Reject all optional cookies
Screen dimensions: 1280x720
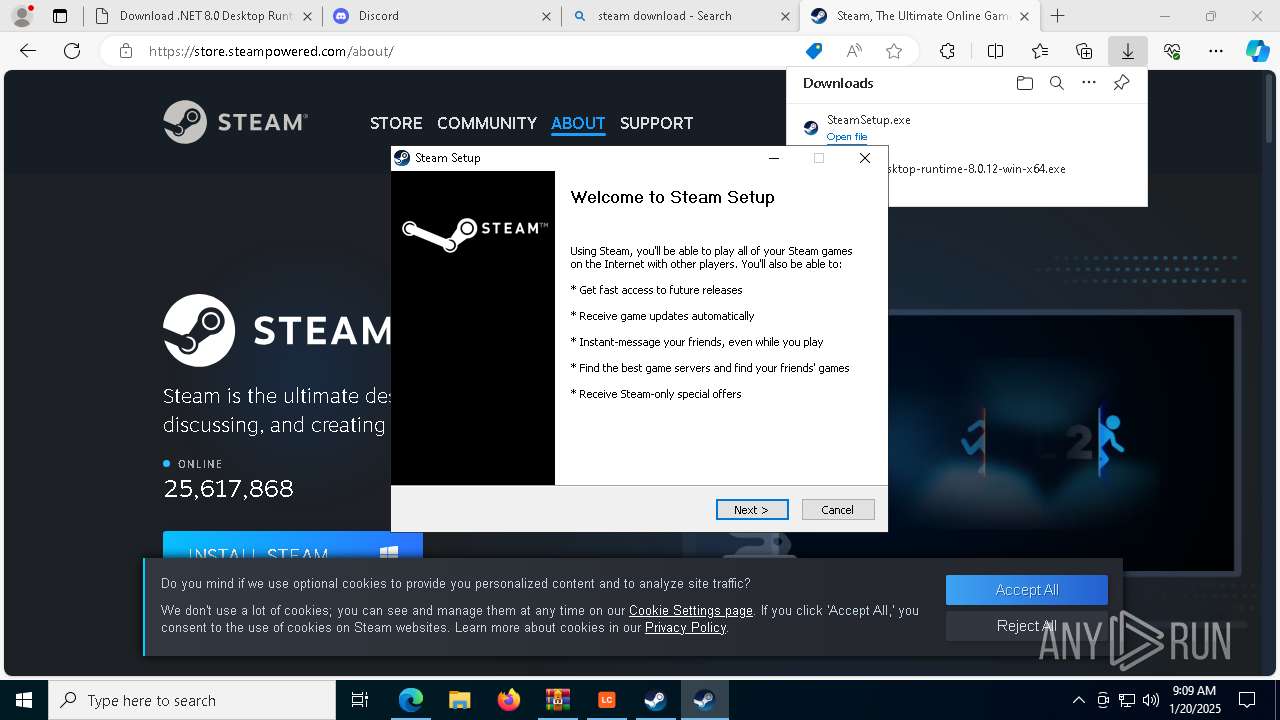pyautogui.click(x=1027, y=626)
